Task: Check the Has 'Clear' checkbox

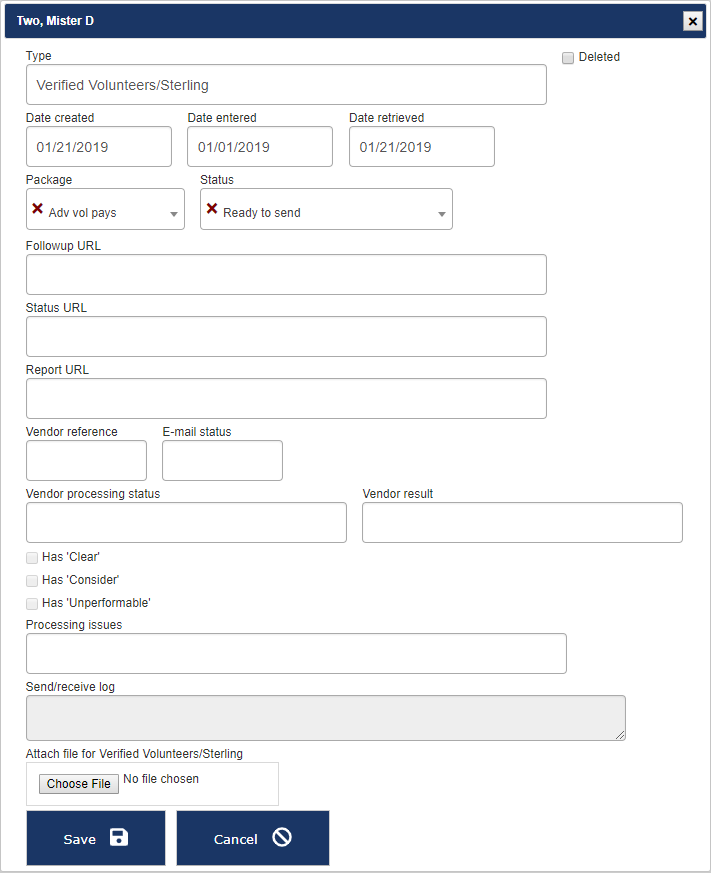Action: pyautogui.click(x=32, y=558)
